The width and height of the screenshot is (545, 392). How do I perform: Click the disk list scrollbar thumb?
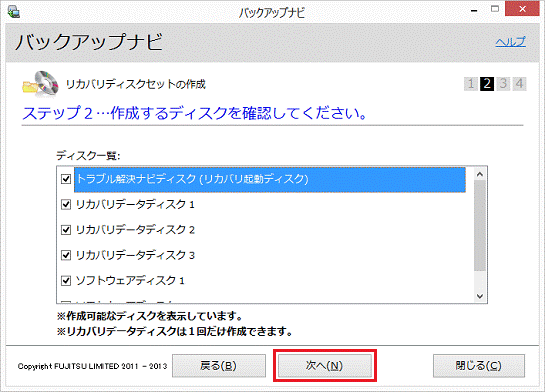[480, 225]
